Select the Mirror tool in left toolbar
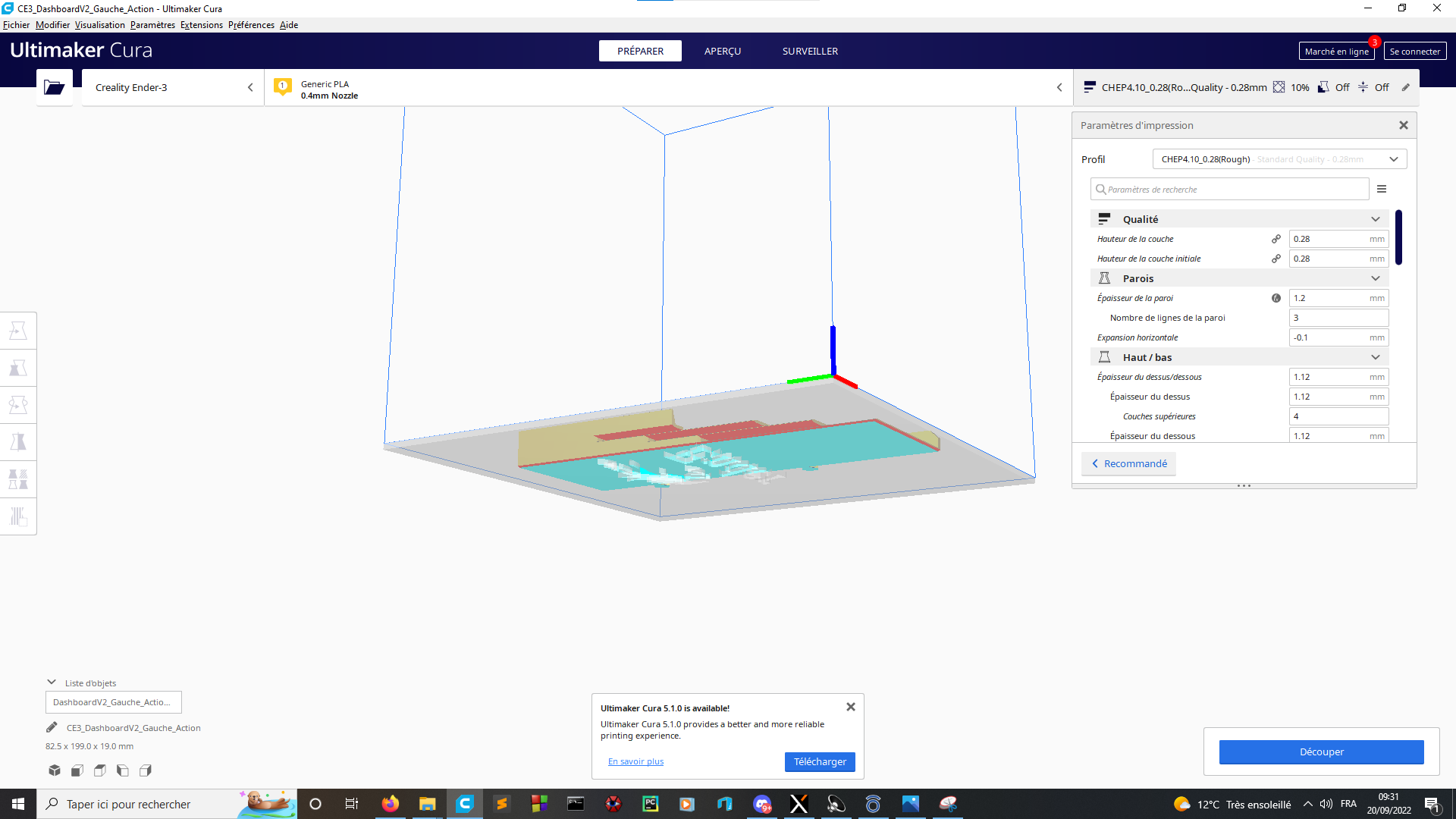This screenshot has width=1456, height=819. [x=18, y=442]
